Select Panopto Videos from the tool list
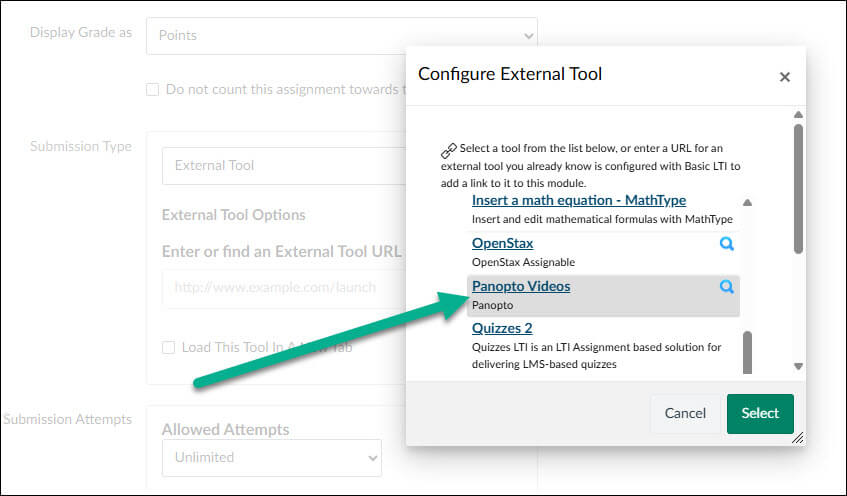Image resolution: width=847 pixels, height=496 pixels. coord(521,286)
